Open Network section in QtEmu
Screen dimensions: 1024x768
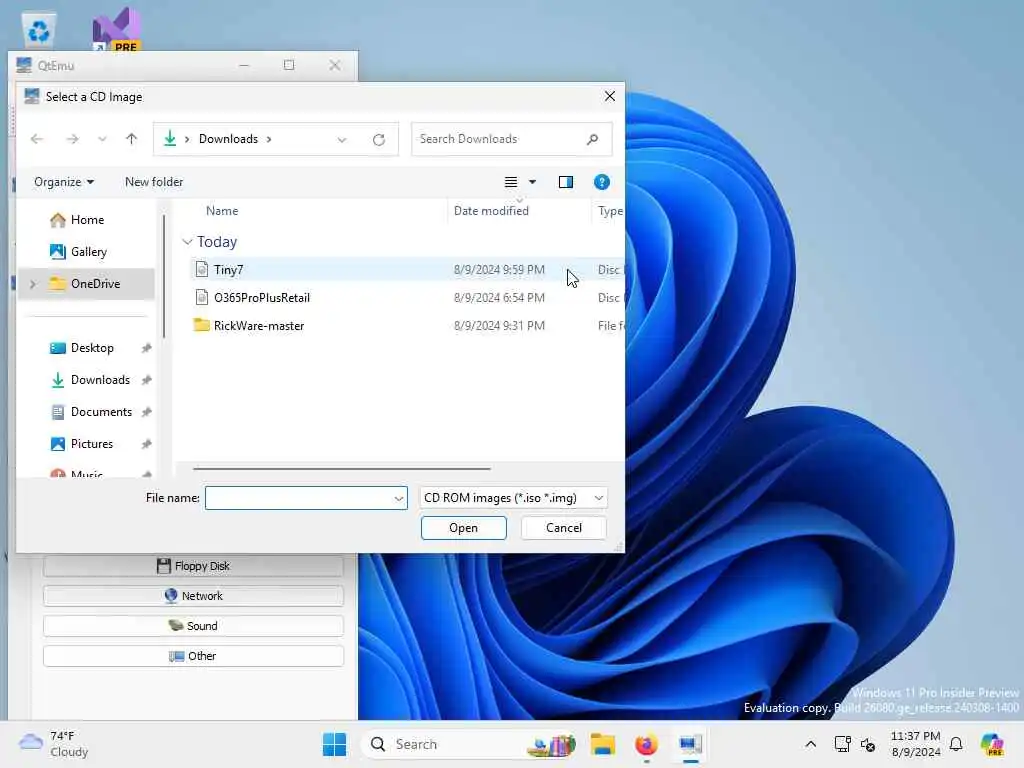[x=193, y=596]
